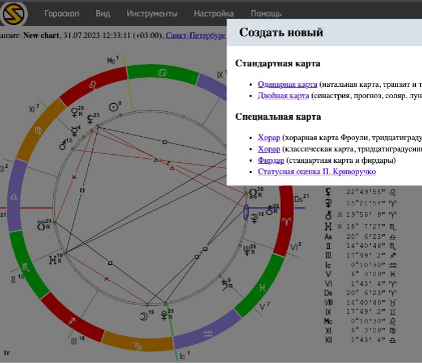Click the Uranus glyph on chart left
Screen dimensions: 422x364
click(53, 259)
